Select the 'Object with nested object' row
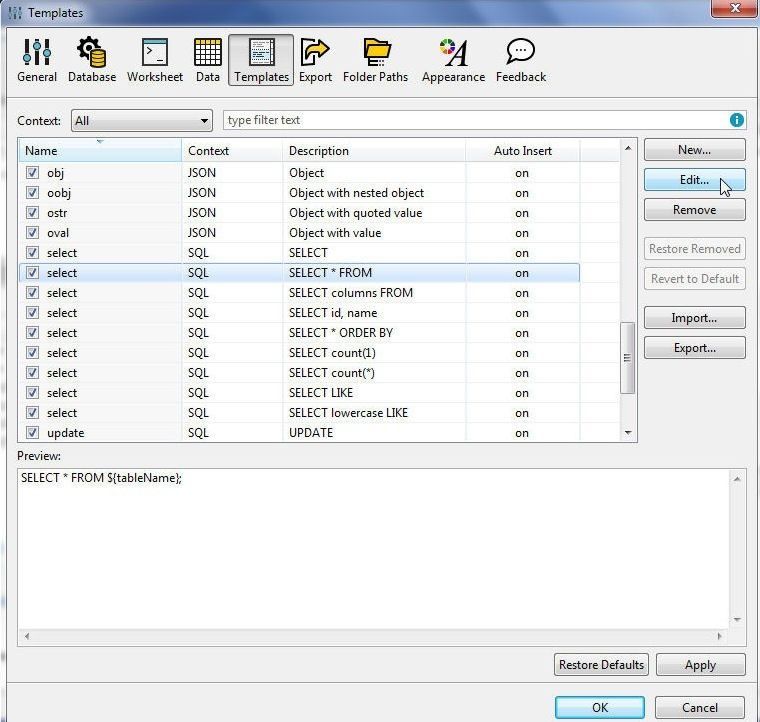760x722 pixels. 299,193
